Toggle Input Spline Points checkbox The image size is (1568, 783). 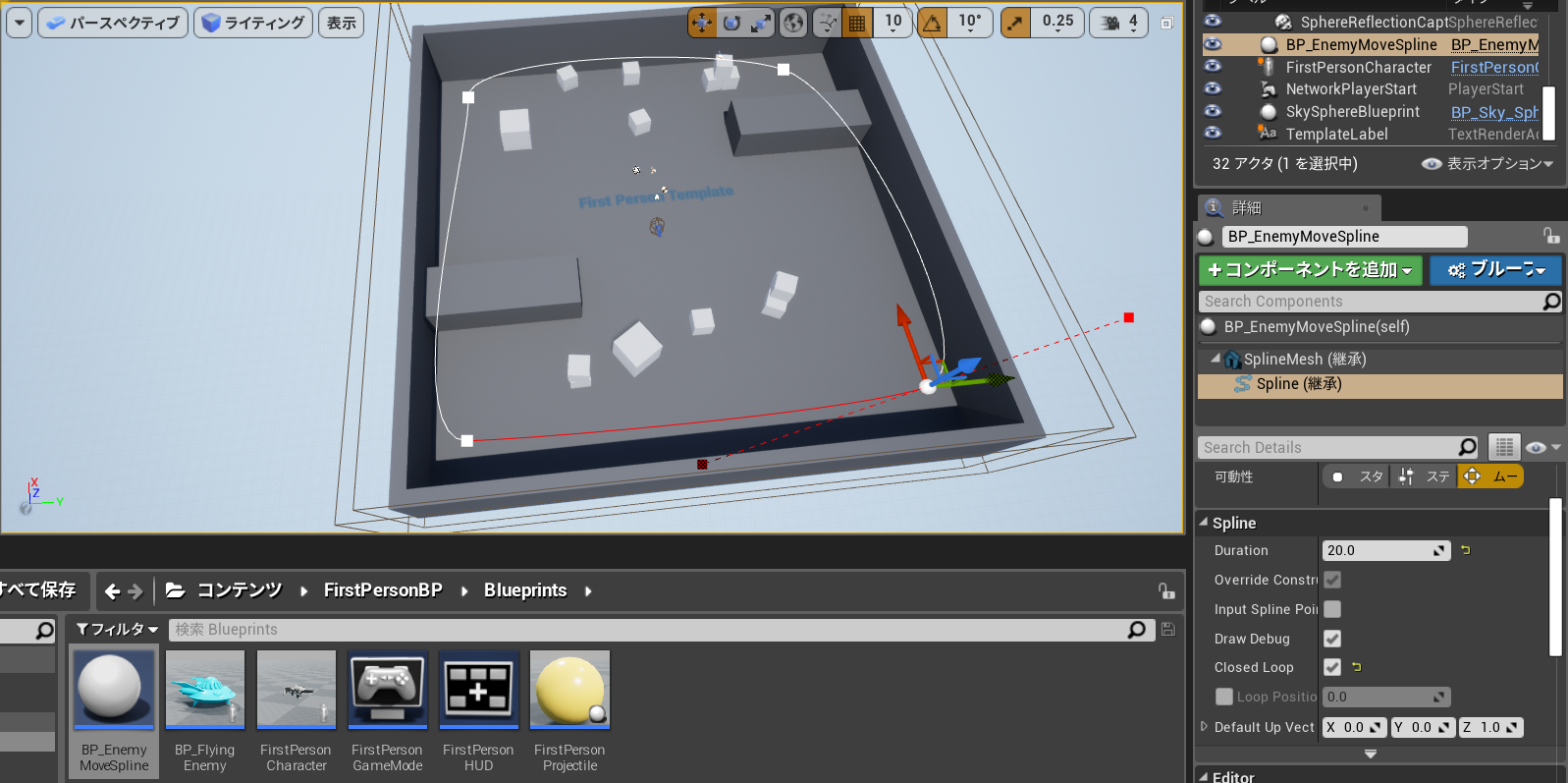tap(1332, 609)
